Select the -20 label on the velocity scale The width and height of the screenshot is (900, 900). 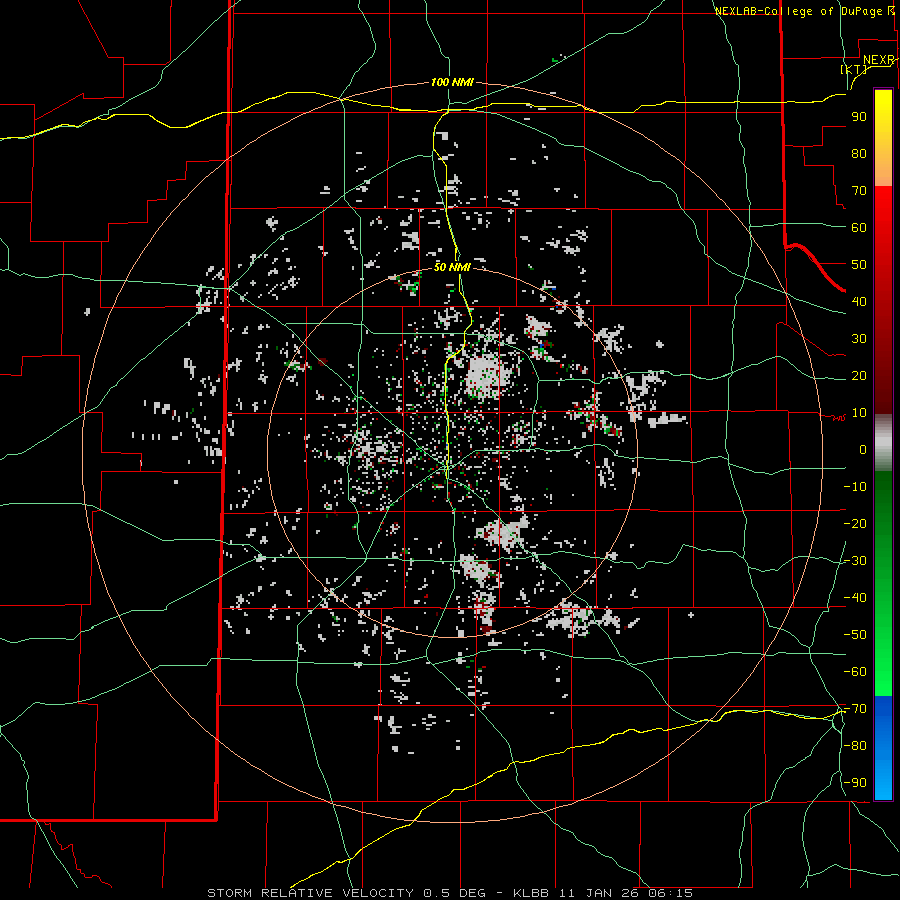[x=855, y=523]
